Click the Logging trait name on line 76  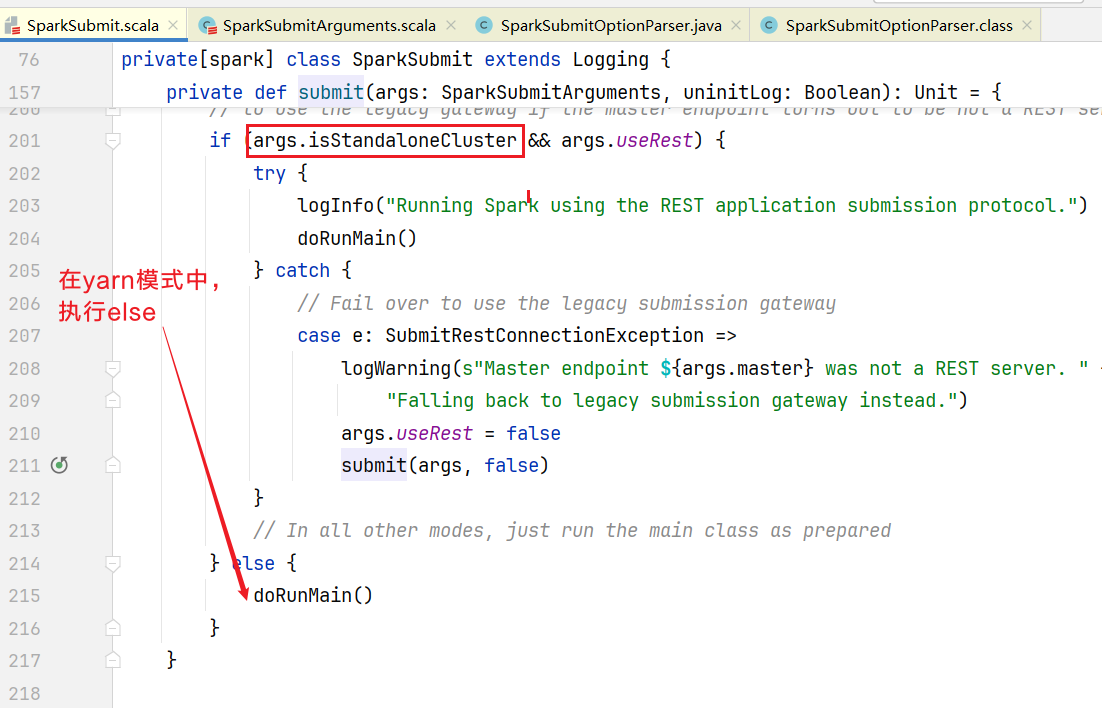click(610, 60)
